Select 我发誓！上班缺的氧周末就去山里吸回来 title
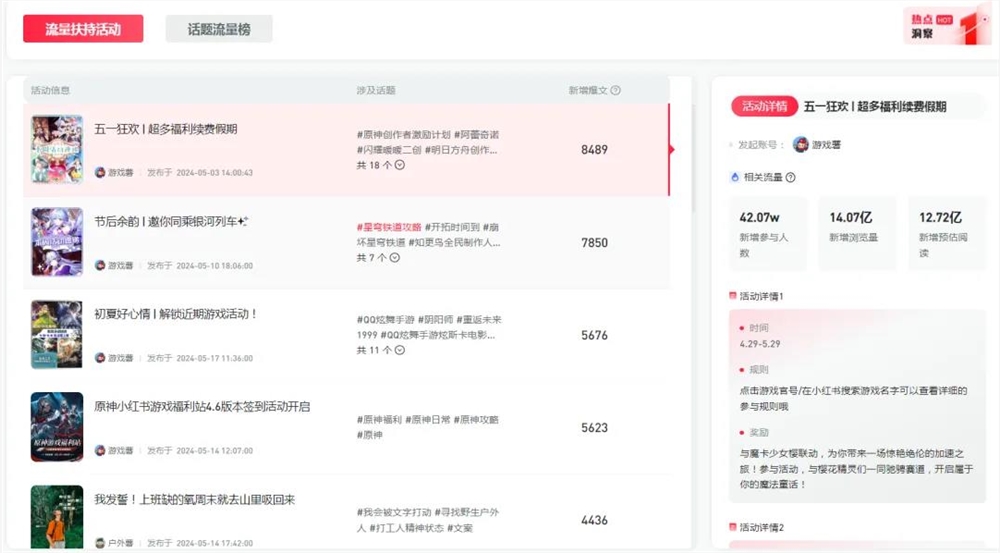The height and width of the screenshot is (553, 1000). (195, 499)
